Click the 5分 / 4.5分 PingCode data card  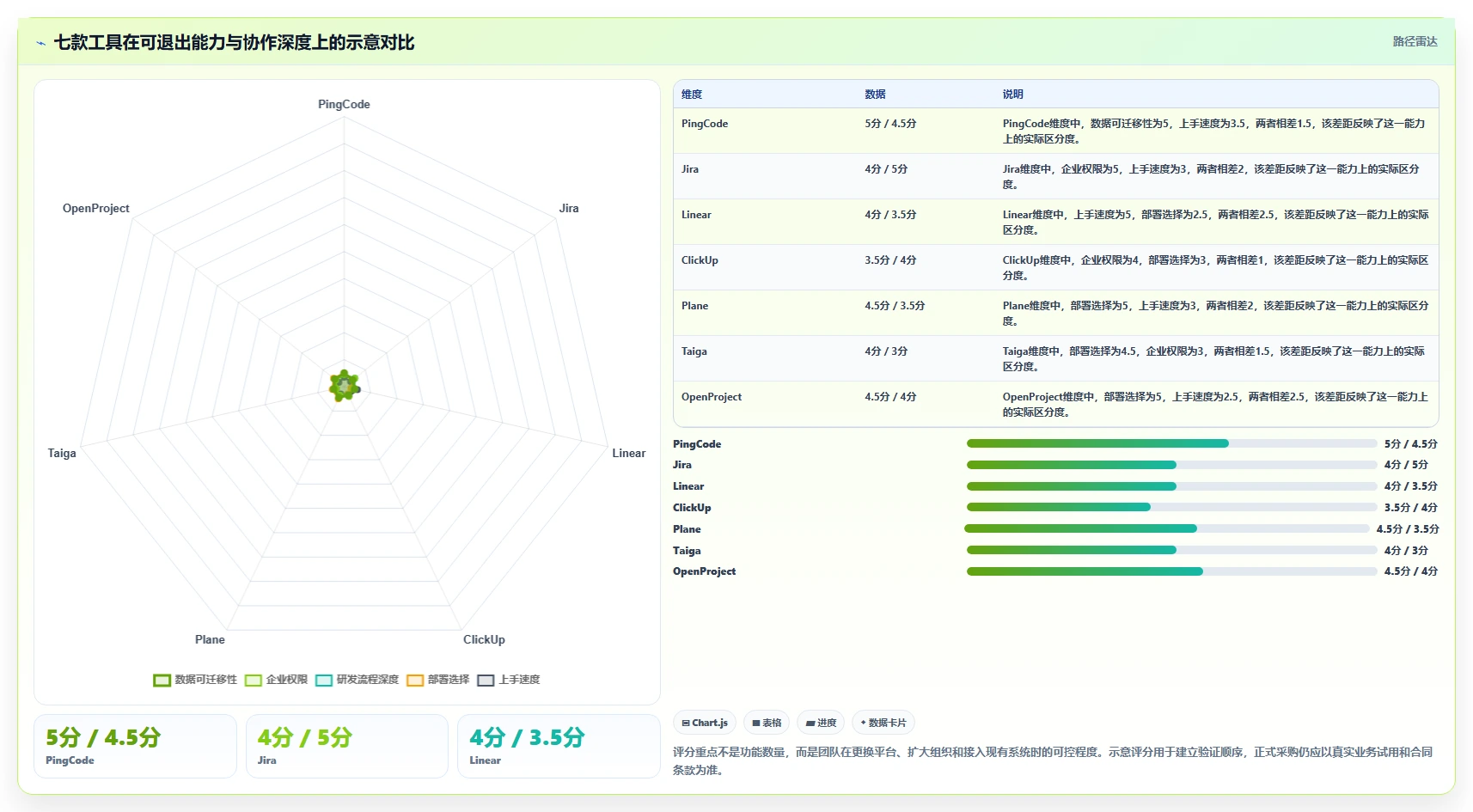point(135,747)
